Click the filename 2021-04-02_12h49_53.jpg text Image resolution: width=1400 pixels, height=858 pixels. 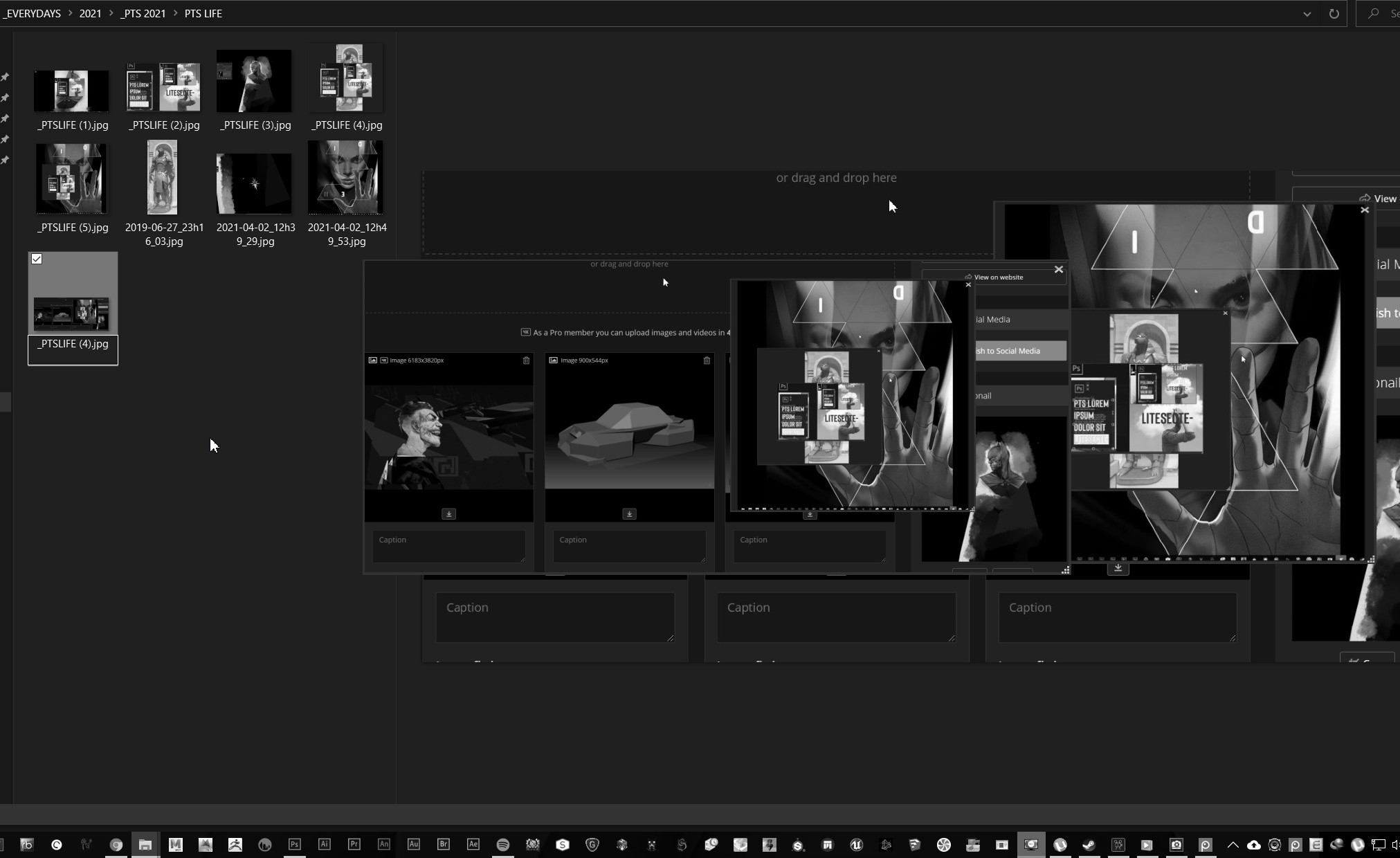point(347,234)
